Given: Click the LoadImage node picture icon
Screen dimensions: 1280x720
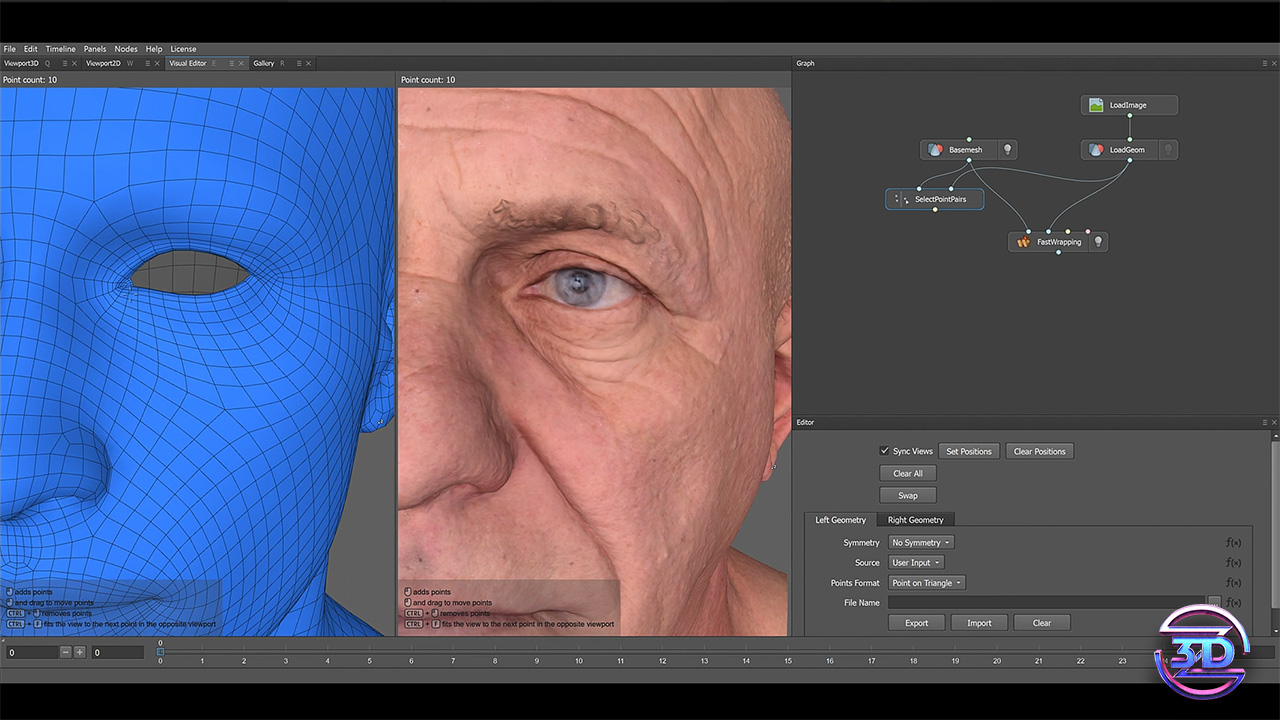Looking at the screenshot, I should coord(1096,105).
